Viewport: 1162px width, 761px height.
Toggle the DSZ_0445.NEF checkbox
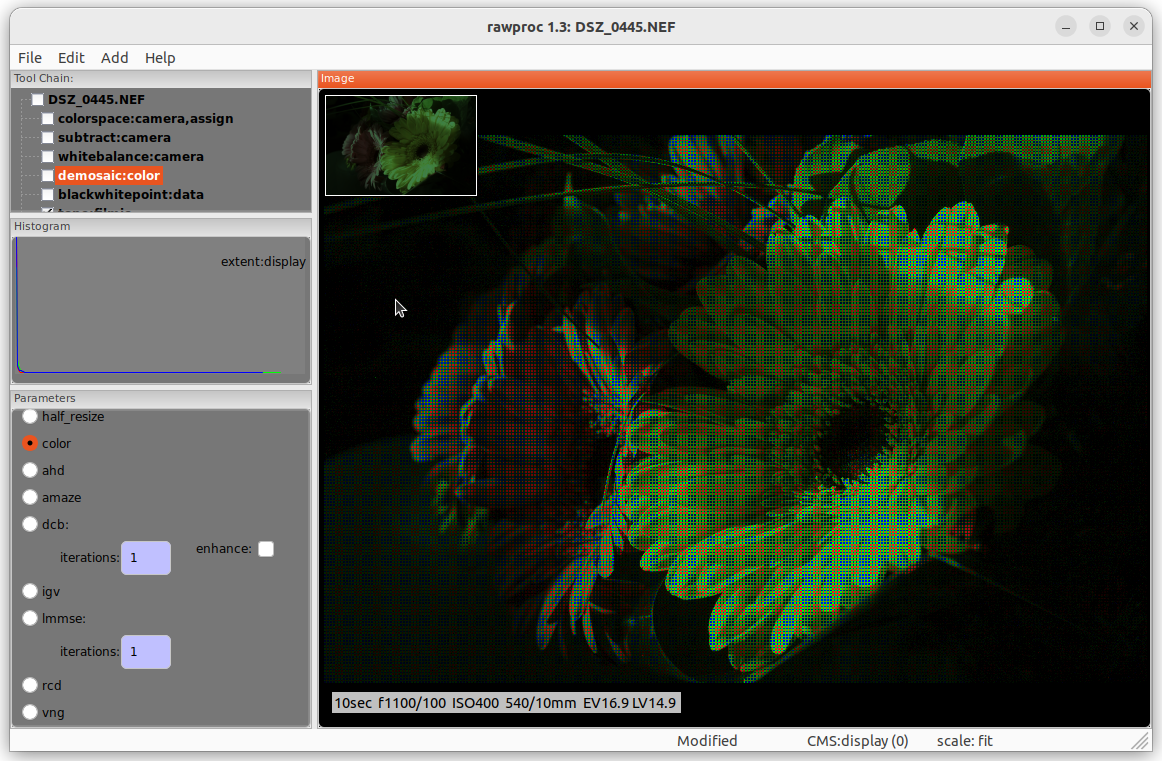(x=38, y=100)
